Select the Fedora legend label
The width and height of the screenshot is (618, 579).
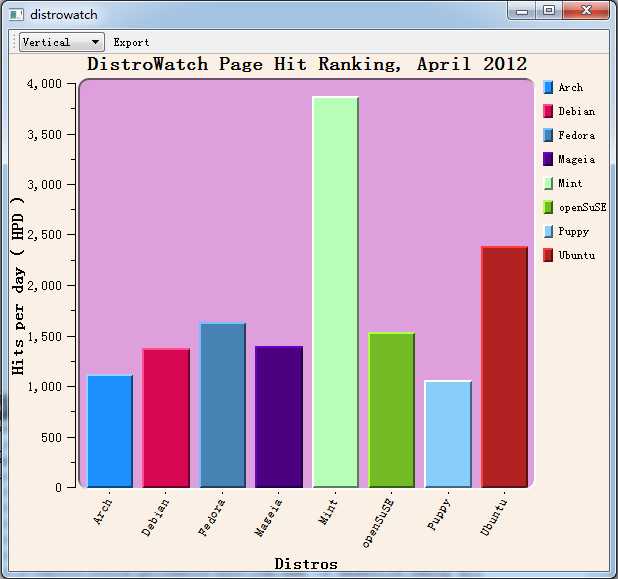point(577,135)
